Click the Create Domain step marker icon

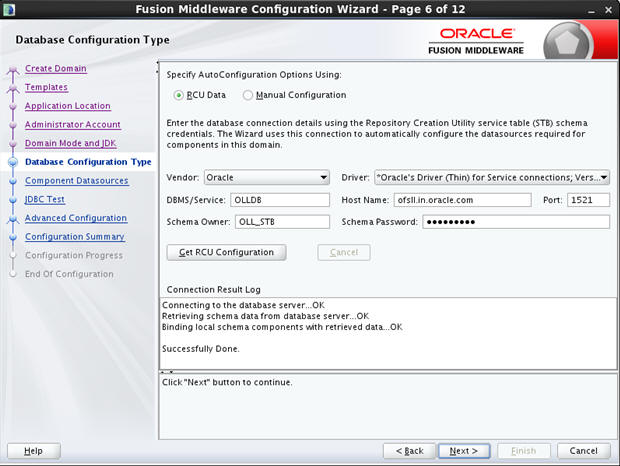pos(13,70)
